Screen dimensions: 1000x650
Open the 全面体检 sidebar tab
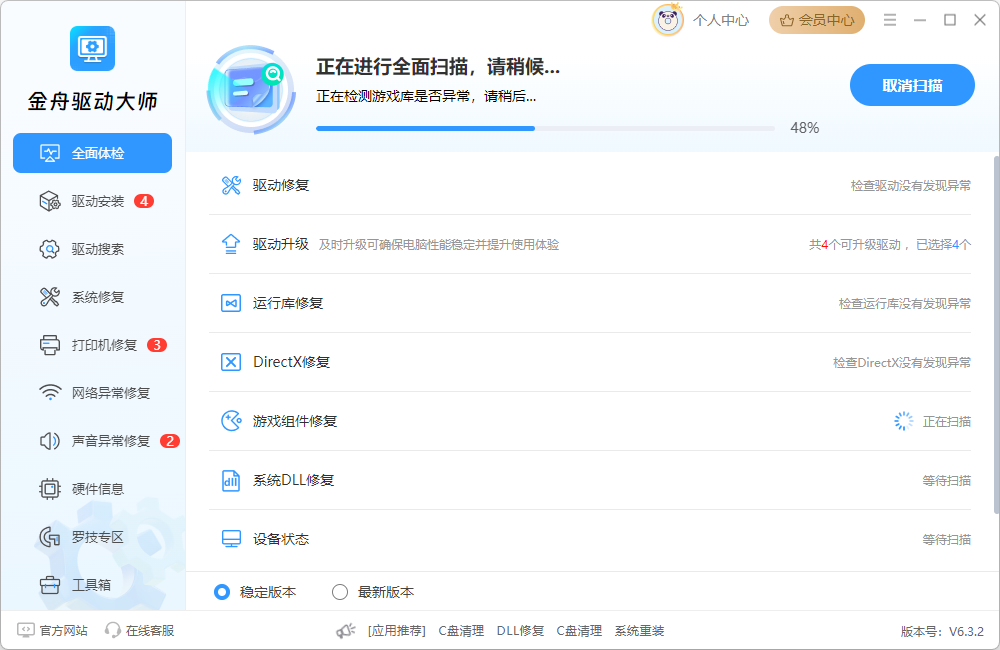(92, 153)
